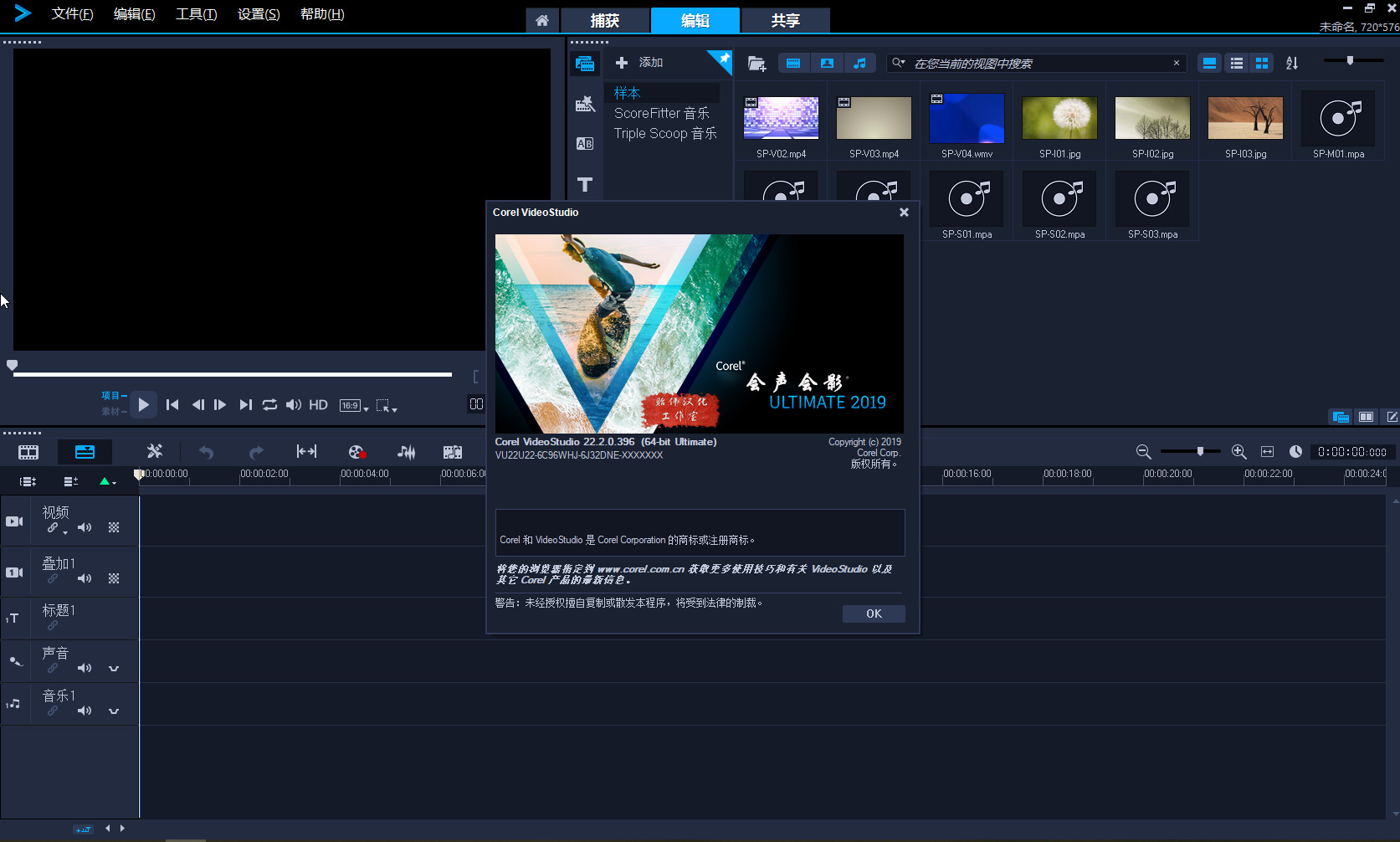Switch to the 共享 share tab
Image resolution: width=1400 pixels, height=842 pixels.
[x=786, y=20]
